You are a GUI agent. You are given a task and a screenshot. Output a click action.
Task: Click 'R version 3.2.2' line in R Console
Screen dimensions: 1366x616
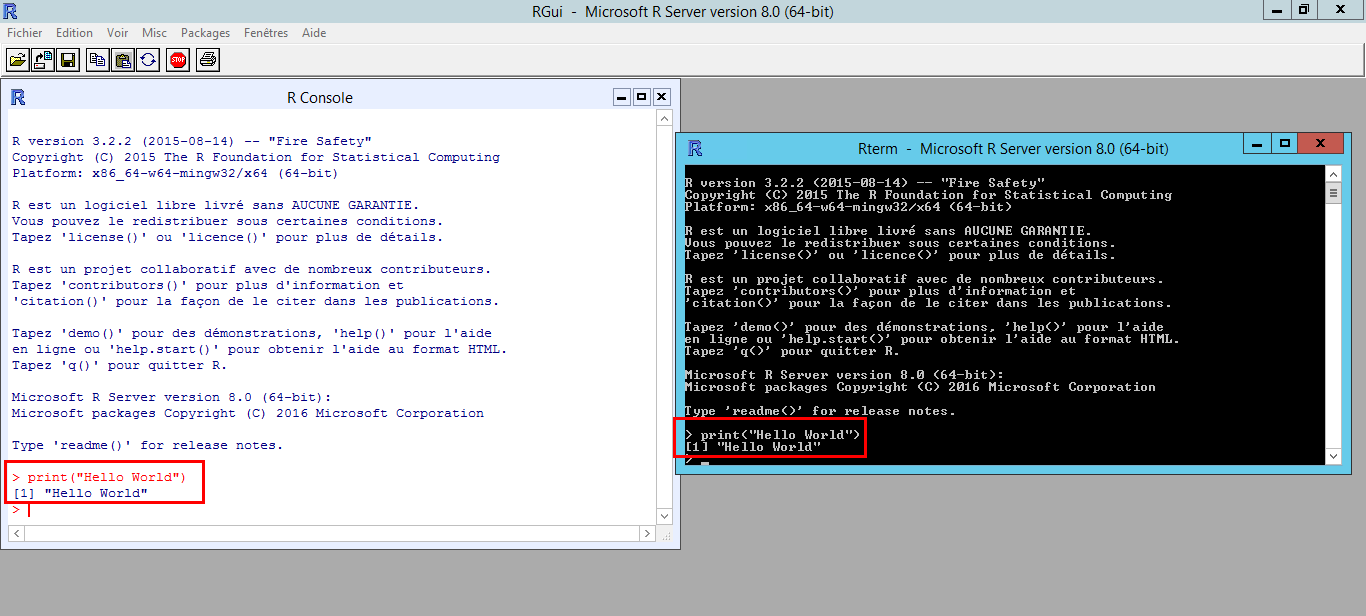pyautogui.click(x=192, y=141)
